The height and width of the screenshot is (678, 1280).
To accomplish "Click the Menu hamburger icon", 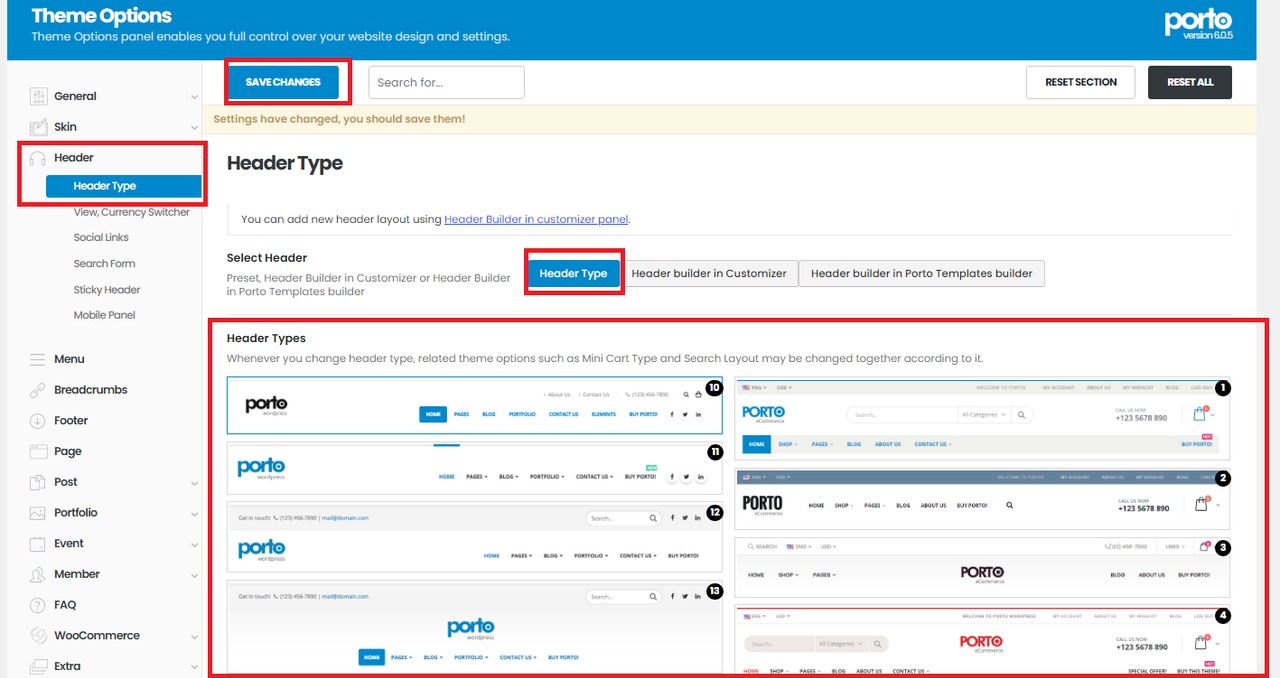I will coord(38,359).
